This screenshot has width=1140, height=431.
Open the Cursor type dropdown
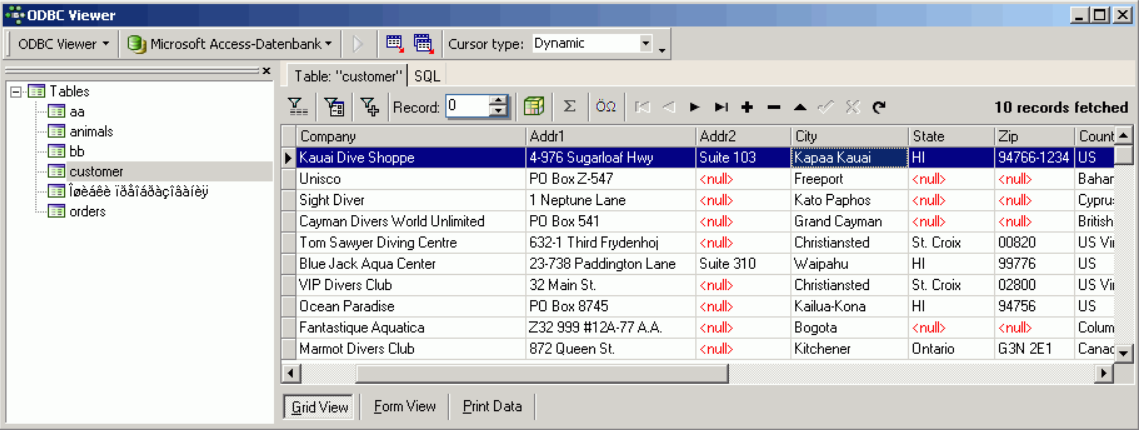645,44
